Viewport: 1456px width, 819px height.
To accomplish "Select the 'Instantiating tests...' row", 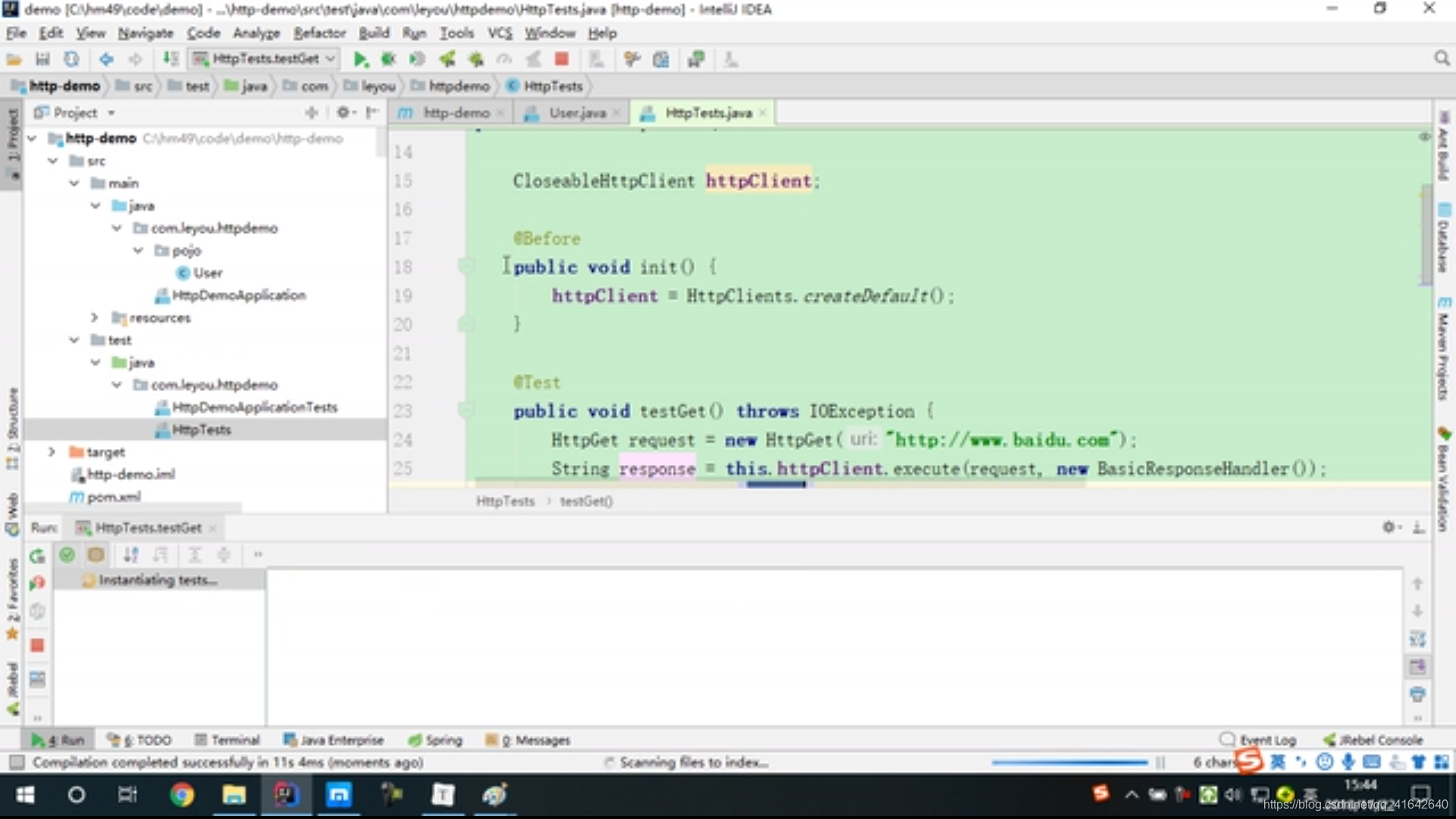I will point(158,580).
